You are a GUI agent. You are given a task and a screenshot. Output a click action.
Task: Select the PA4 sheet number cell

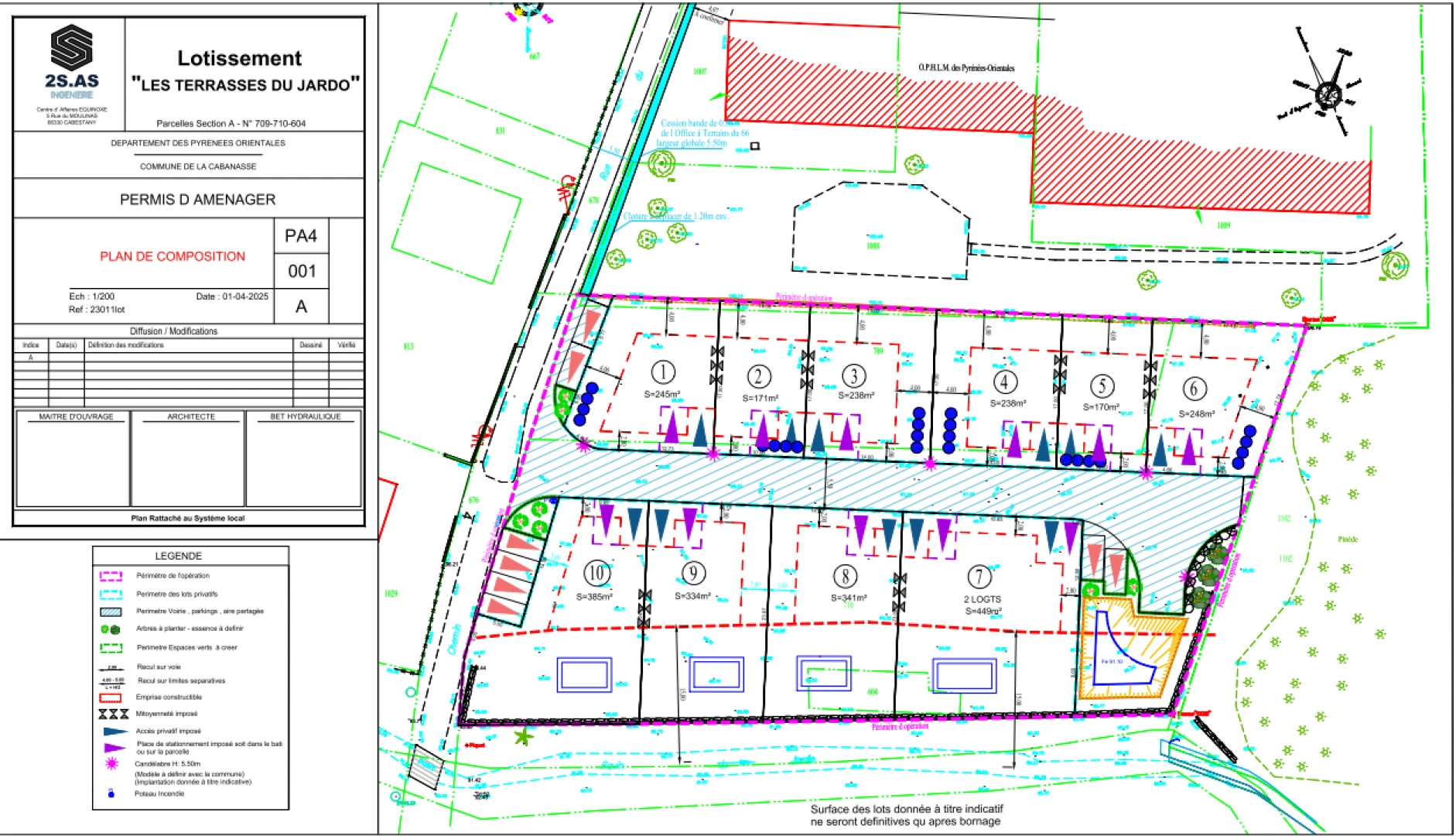(x=301, y=236)
